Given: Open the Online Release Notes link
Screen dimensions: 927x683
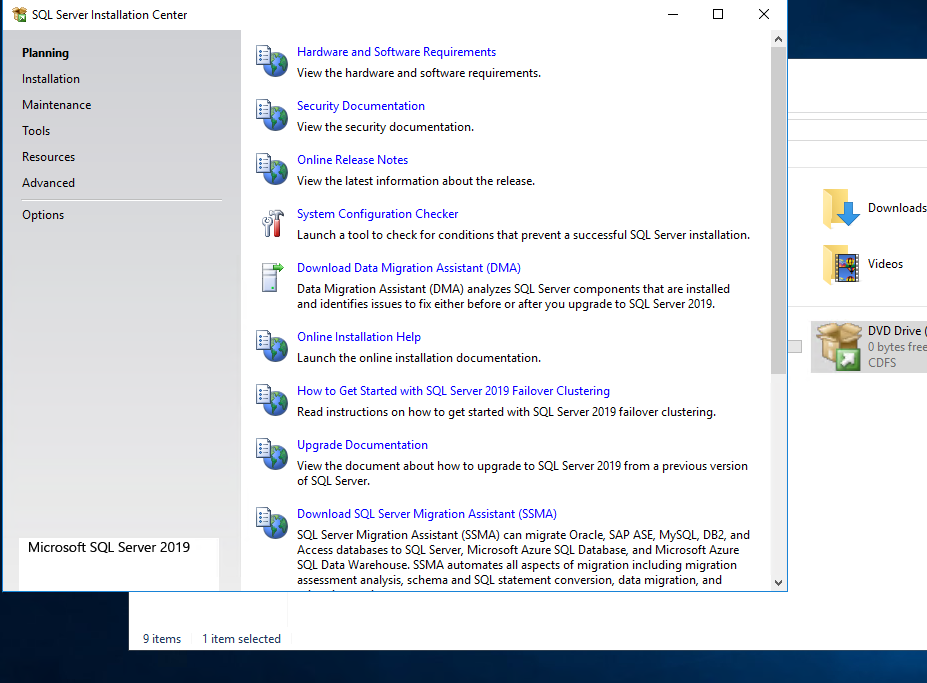Looking at the screenshot, I should [x=352, y=160].
